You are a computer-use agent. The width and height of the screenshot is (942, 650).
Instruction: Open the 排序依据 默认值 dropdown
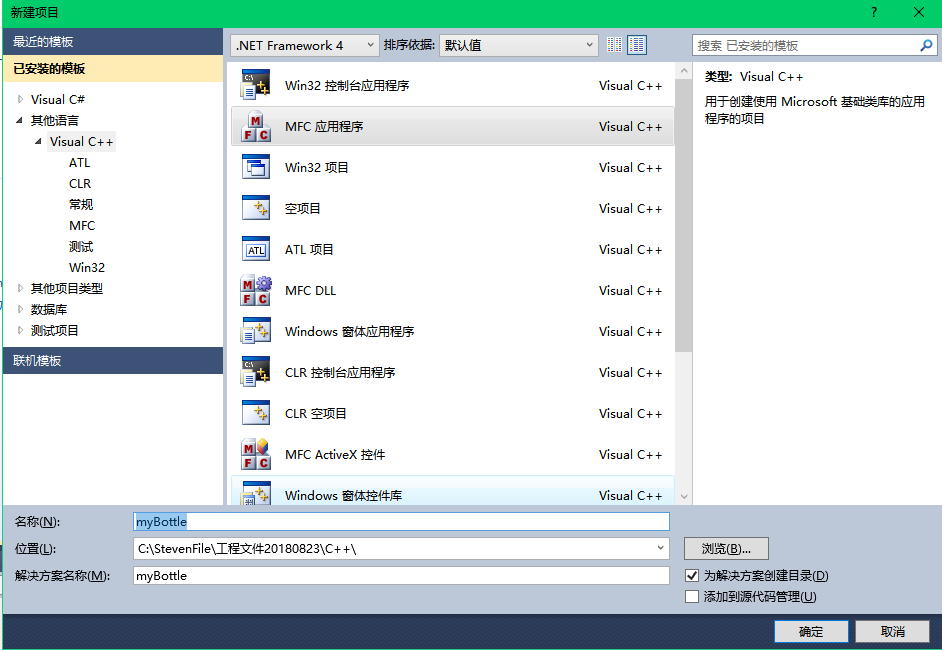tap(518, 45)
